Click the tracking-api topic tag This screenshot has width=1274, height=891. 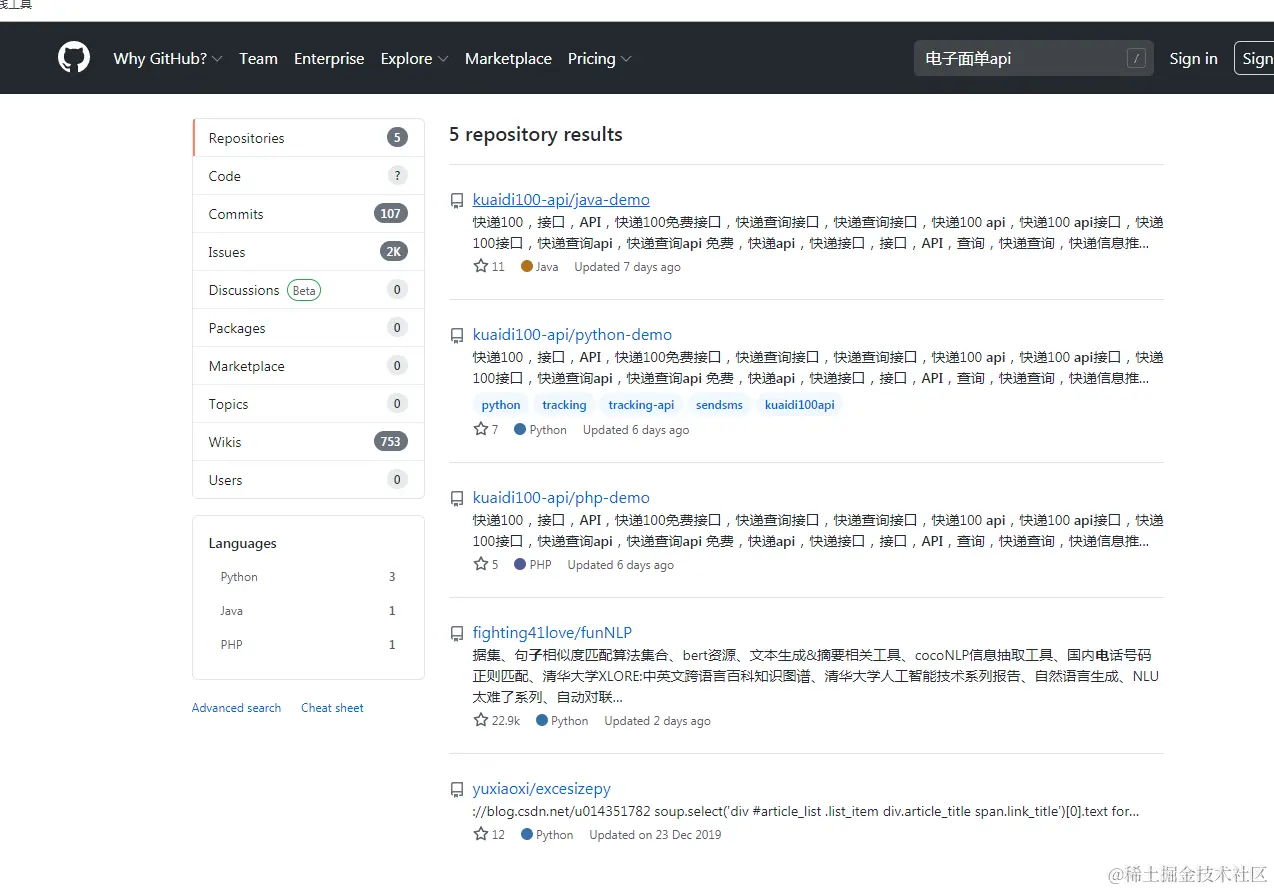641,405
